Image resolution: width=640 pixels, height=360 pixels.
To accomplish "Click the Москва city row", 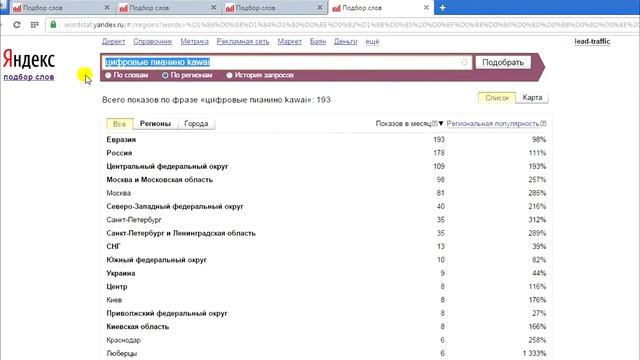I will tap(326, 193).
